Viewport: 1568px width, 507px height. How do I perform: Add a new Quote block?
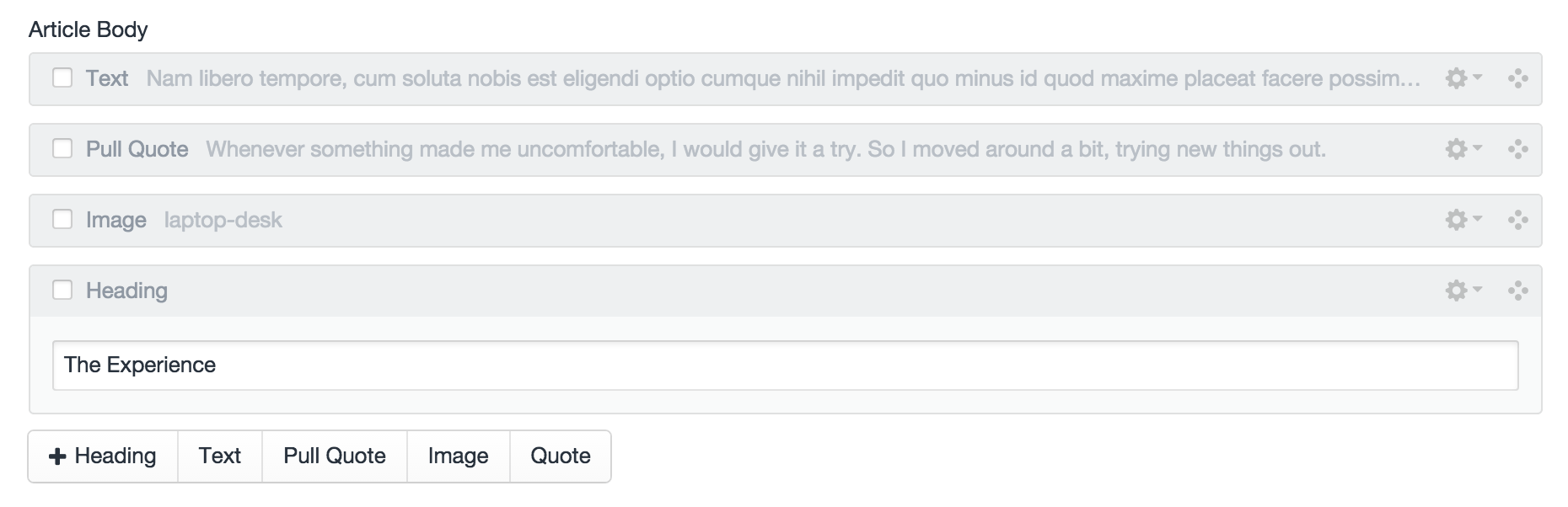pos(561,456)
